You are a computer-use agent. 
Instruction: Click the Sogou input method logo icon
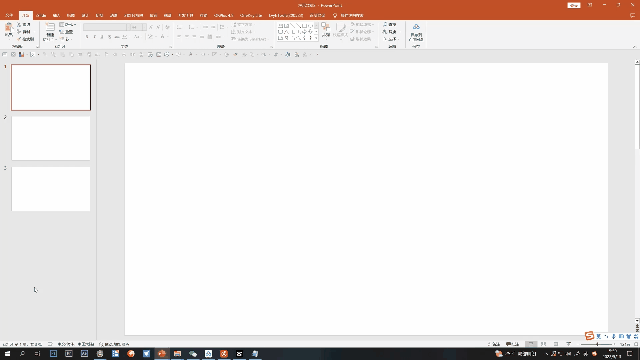pyautogui.click(x=589, y=336)
